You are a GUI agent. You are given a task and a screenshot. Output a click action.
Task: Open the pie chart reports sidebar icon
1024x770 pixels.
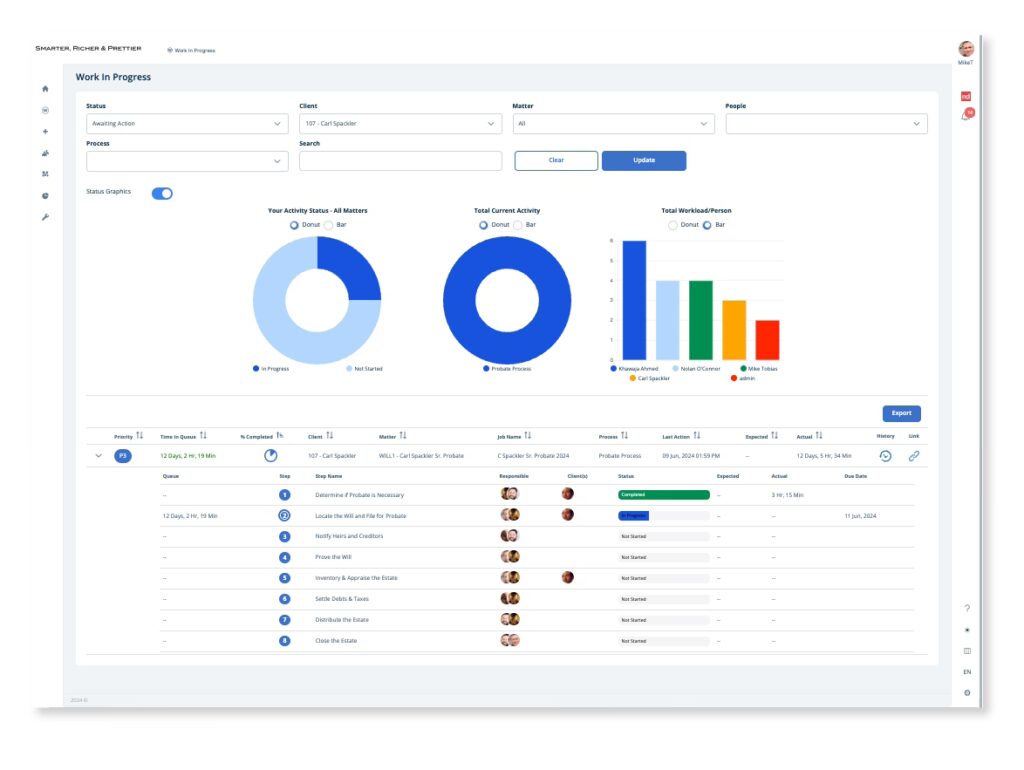coord(45,196)
